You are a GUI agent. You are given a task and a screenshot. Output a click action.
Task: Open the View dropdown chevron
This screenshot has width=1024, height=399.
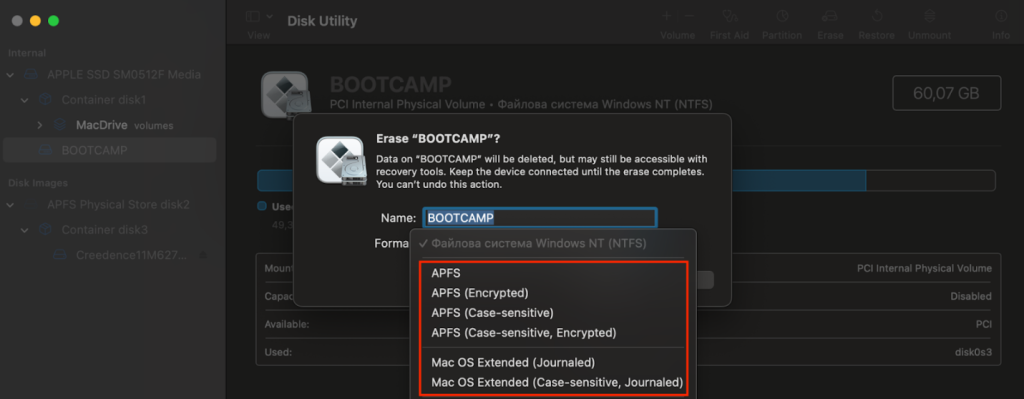coord(270,16)
